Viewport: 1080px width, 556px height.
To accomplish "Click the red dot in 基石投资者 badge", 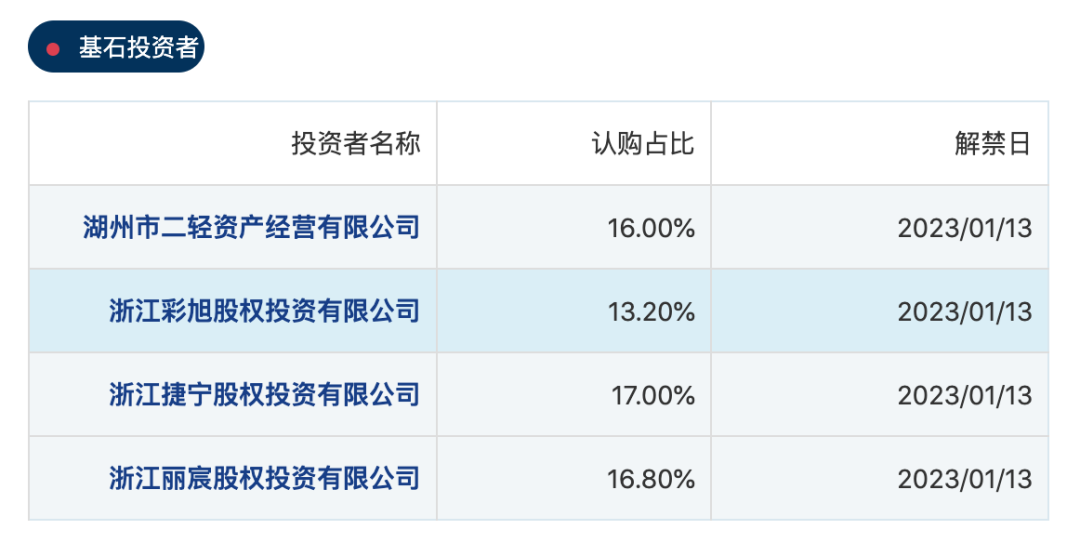I will pos(54,49).
